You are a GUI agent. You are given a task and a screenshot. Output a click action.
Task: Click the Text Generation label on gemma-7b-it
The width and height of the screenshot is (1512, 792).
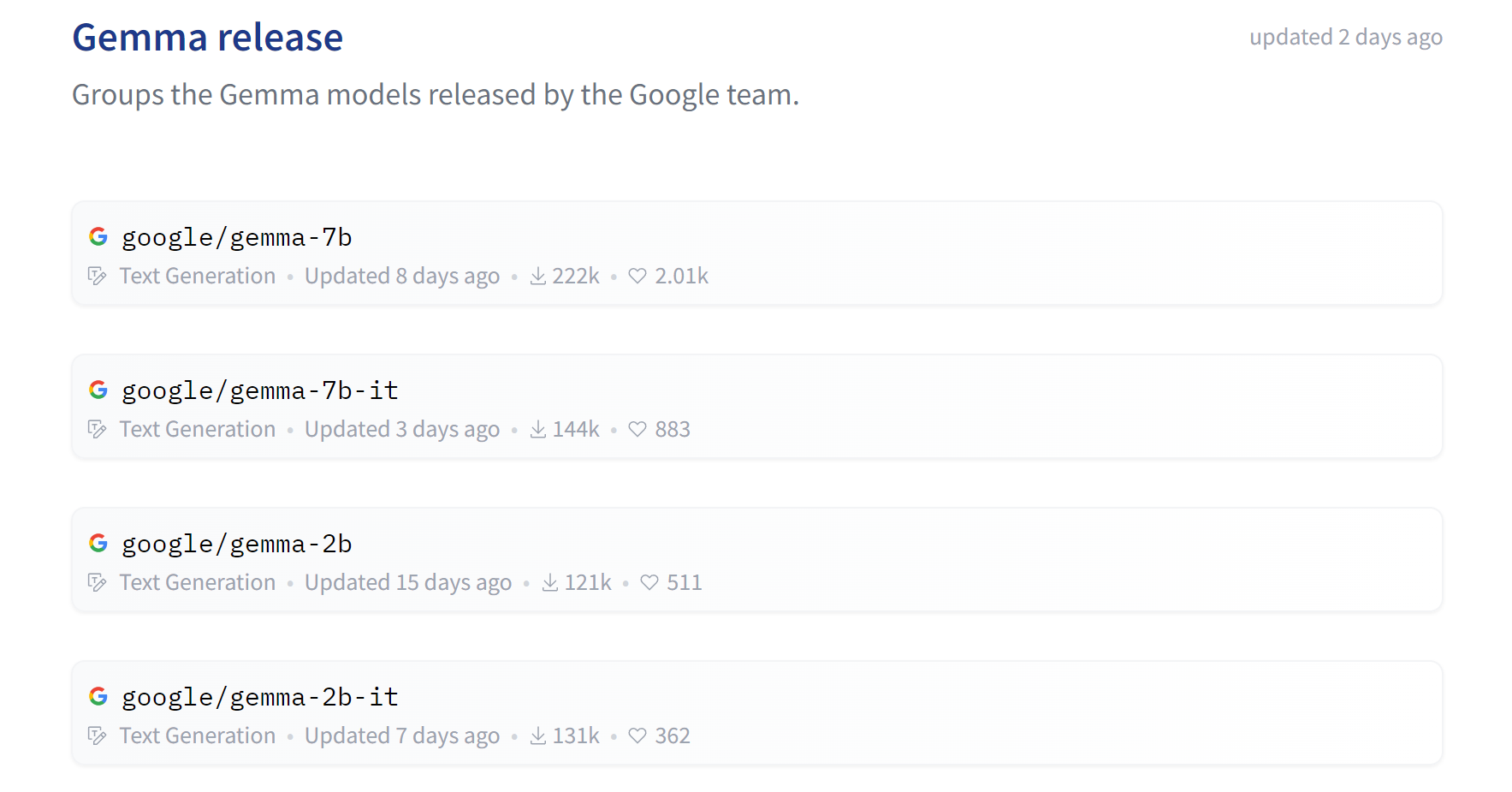[x=198, y=429]
